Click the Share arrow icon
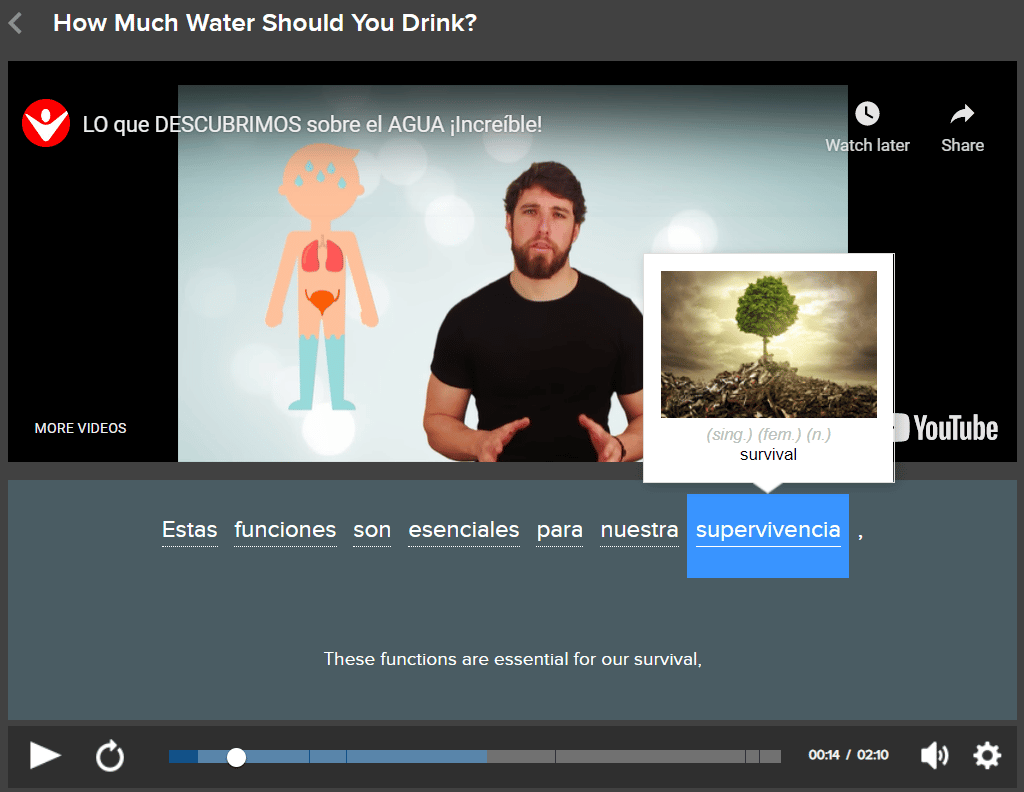This screenshot has height=792, width=1024. point(962,114)
